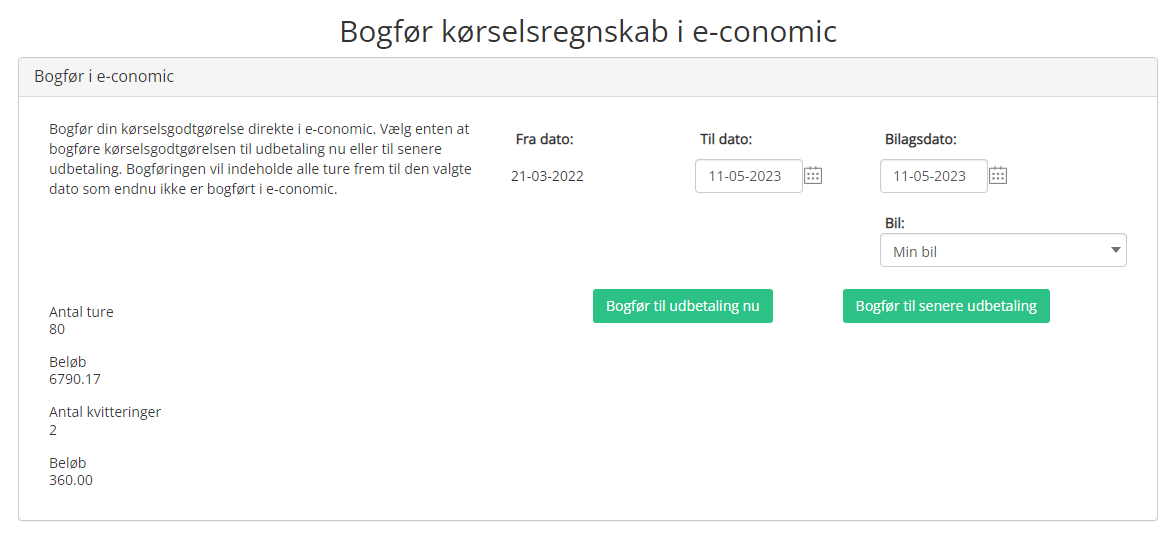This screenshot has width=1167, height=537.
Task: Open the calendar picker for Bilagsdato
Action: point(997,176)
